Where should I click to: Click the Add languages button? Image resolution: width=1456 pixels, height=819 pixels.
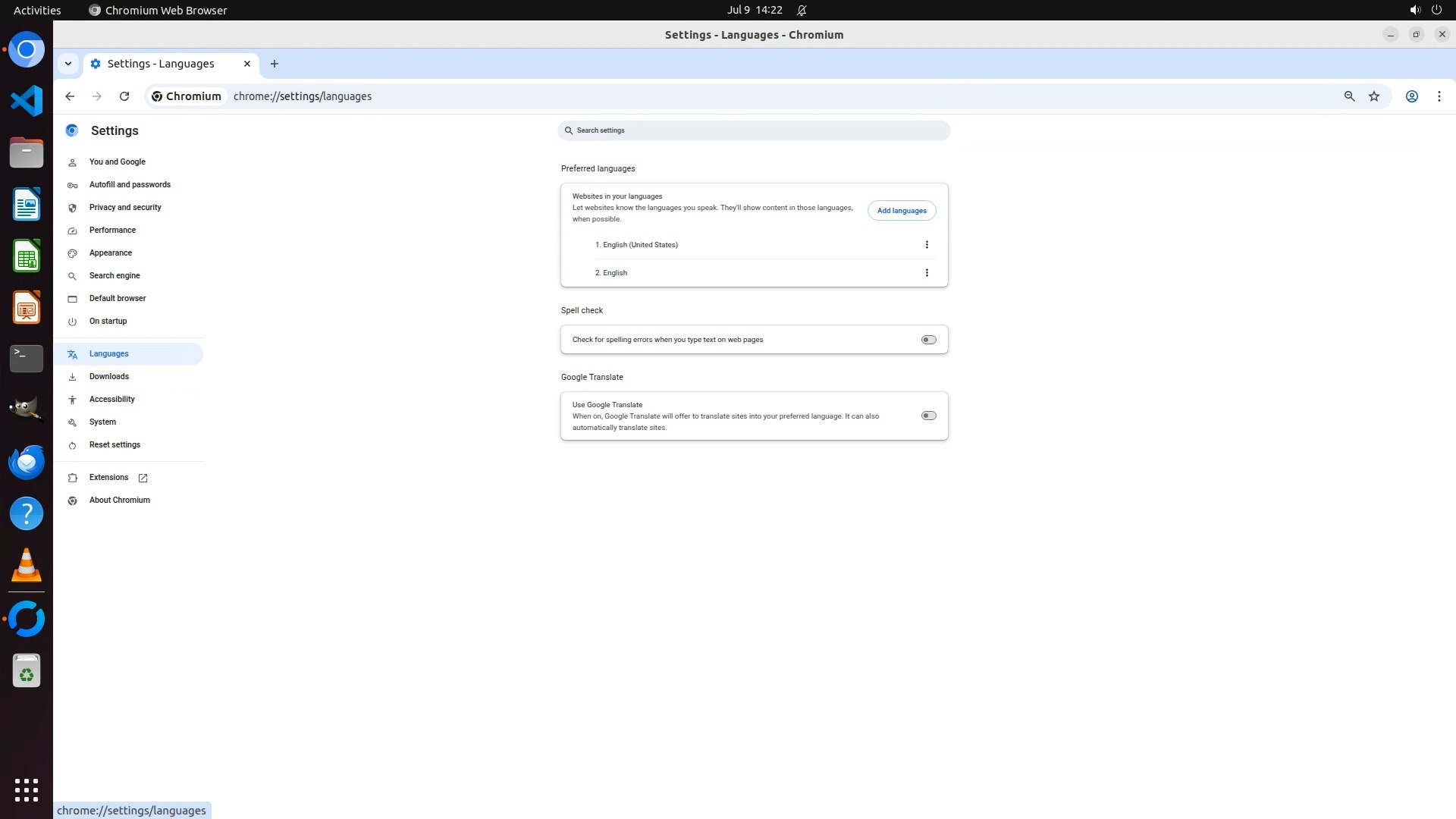(902, 211)
